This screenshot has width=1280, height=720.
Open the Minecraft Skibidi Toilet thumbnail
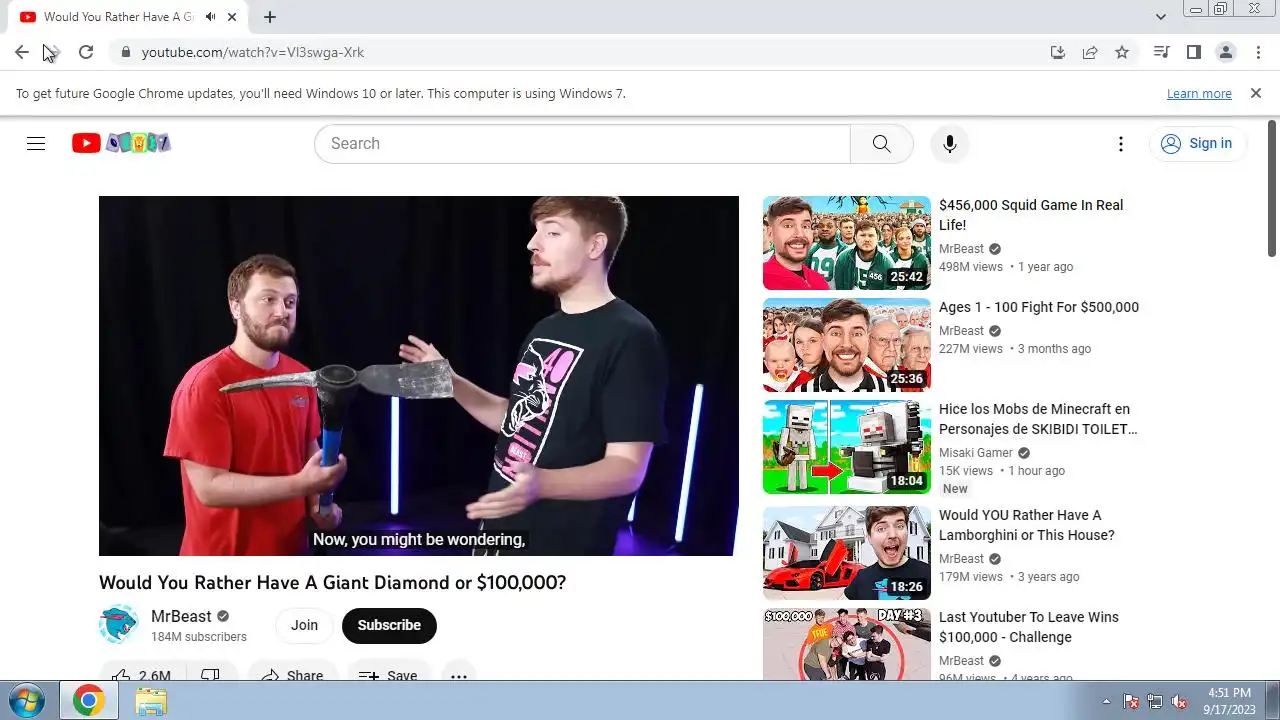[x=847, y=447]
